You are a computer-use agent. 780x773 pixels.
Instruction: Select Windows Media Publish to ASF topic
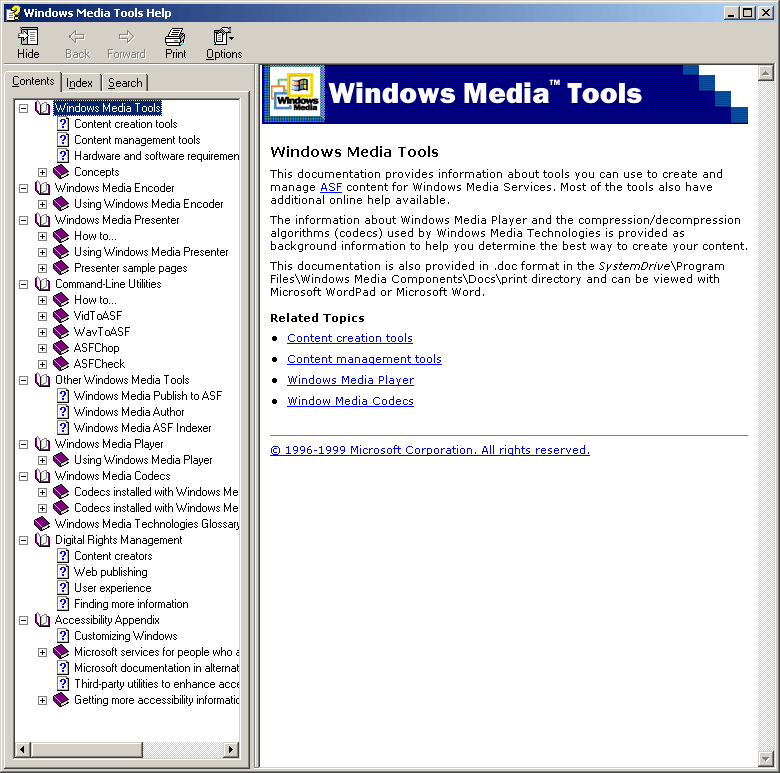pos(148,396)
